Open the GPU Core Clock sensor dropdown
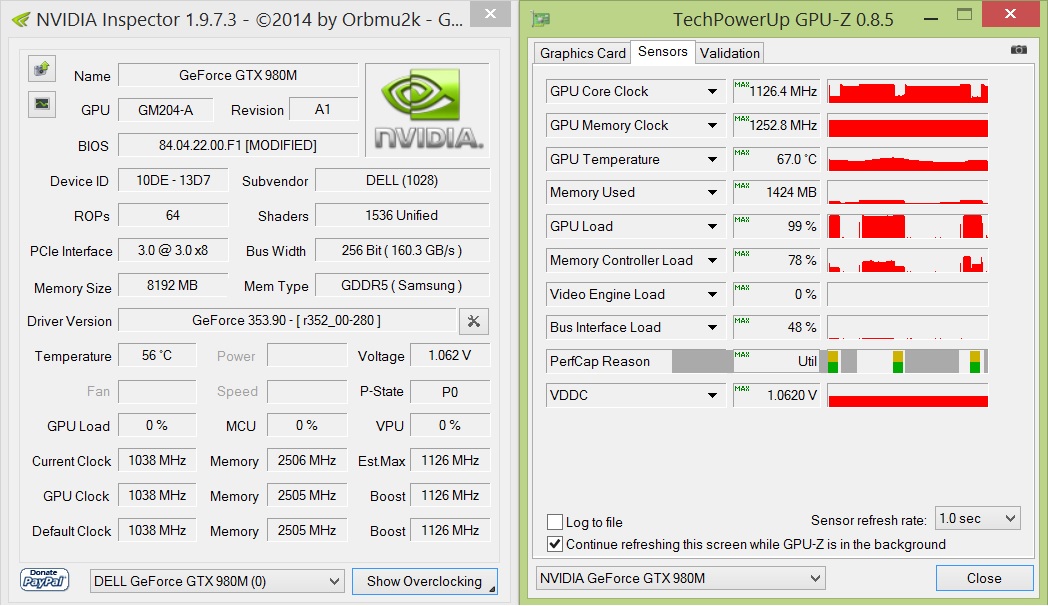This screenshot has height=606, width=1048. (712, 92)
